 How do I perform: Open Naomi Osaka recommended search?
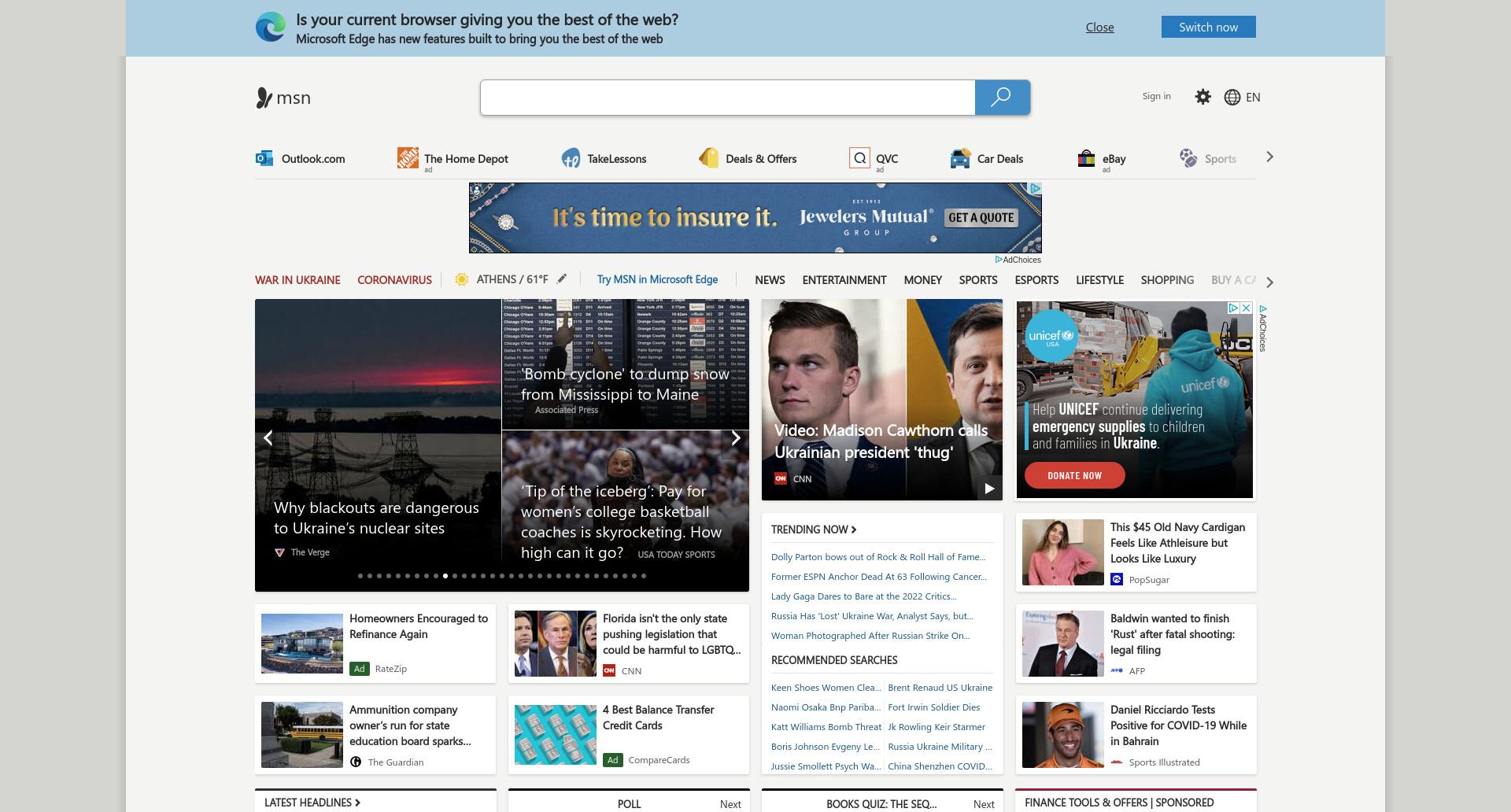click(826, 707)
